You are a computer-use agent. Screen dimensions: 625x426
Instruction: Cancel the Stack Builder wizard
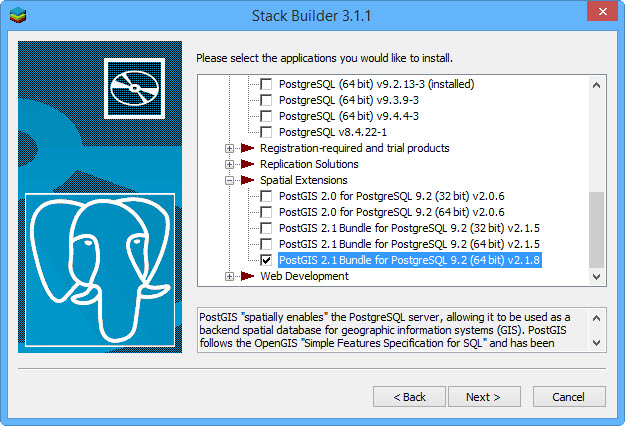(569, 397)
